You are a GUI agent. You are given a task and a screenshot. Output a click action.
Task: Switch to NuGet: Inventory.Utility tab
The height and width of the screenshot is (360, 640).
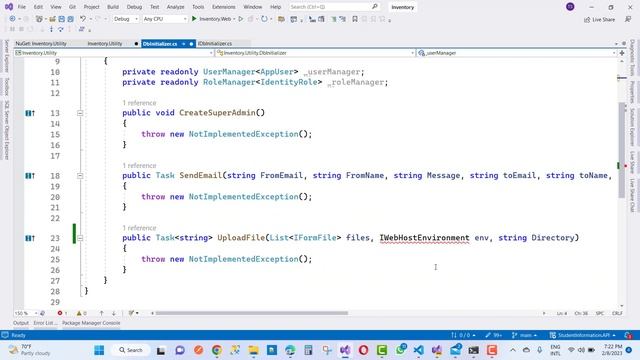pos(41,43)
